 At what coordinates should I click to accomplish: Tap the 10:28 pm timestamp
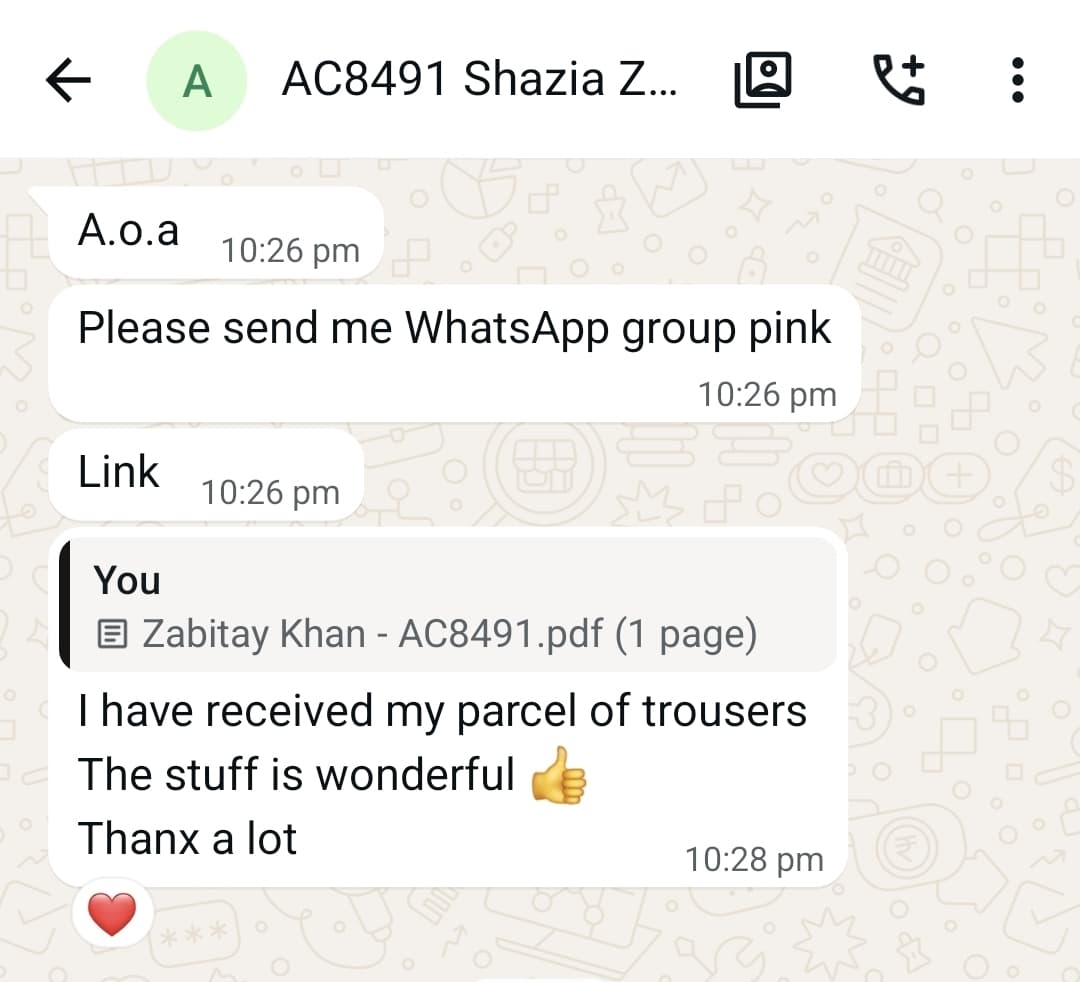[754, 859]
